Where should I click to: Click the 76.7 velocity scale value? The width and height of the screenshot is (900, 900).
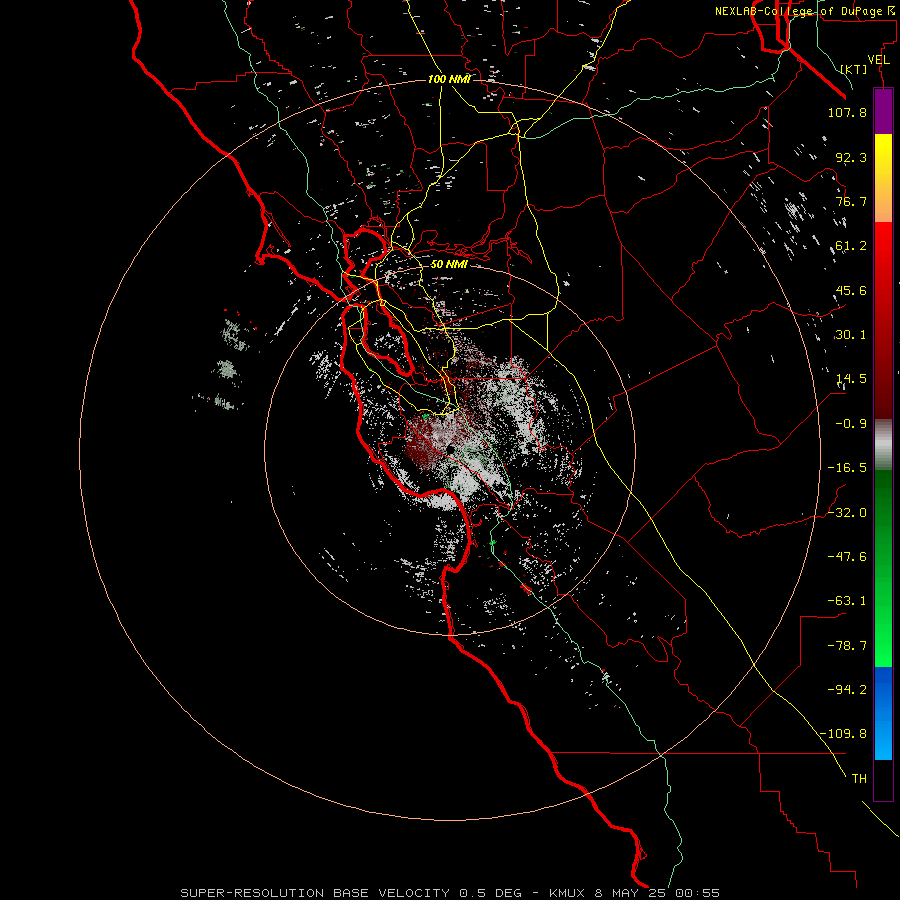click(851, 201)
